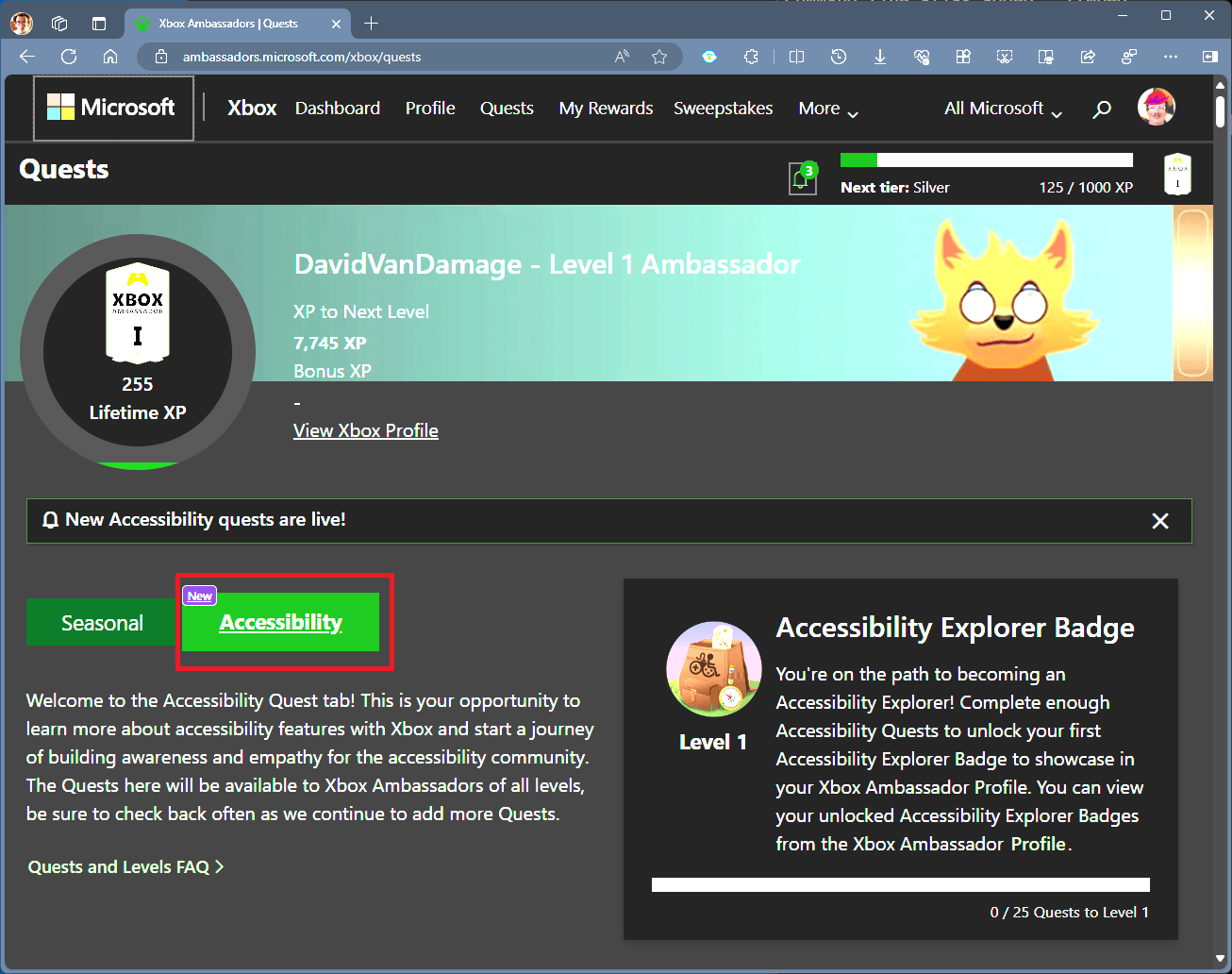Open the browser profile icon in title bar
Viewport: 1232px width, 974px height.
tap(21, 24)
